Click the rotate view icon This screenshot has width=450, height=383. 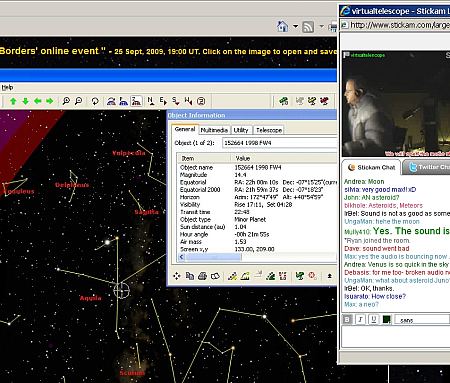(x=95, y=101)
